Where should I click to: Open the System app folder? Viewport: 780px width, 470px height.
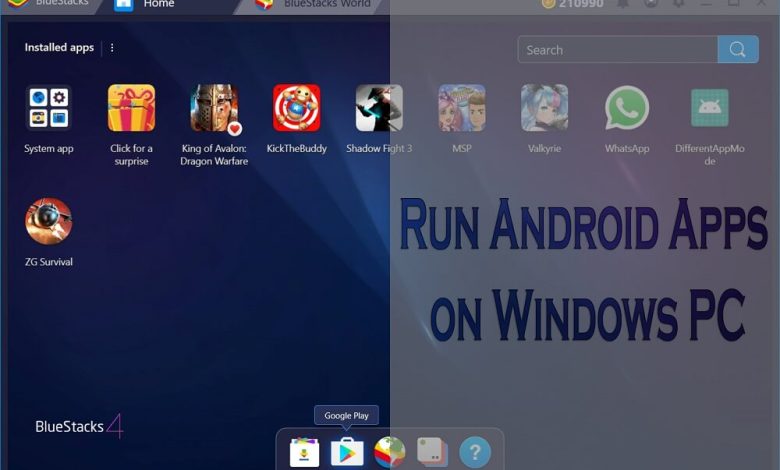(49, 108)
